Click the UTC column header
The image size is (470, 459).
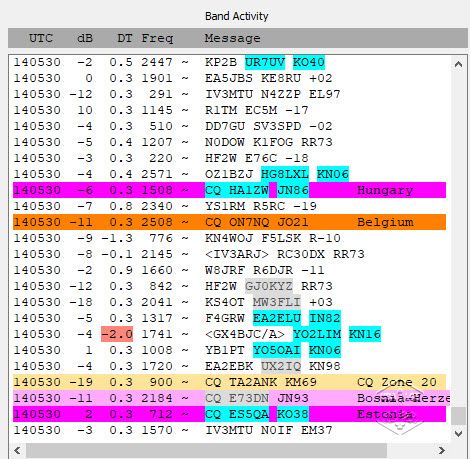click(41, 38)
